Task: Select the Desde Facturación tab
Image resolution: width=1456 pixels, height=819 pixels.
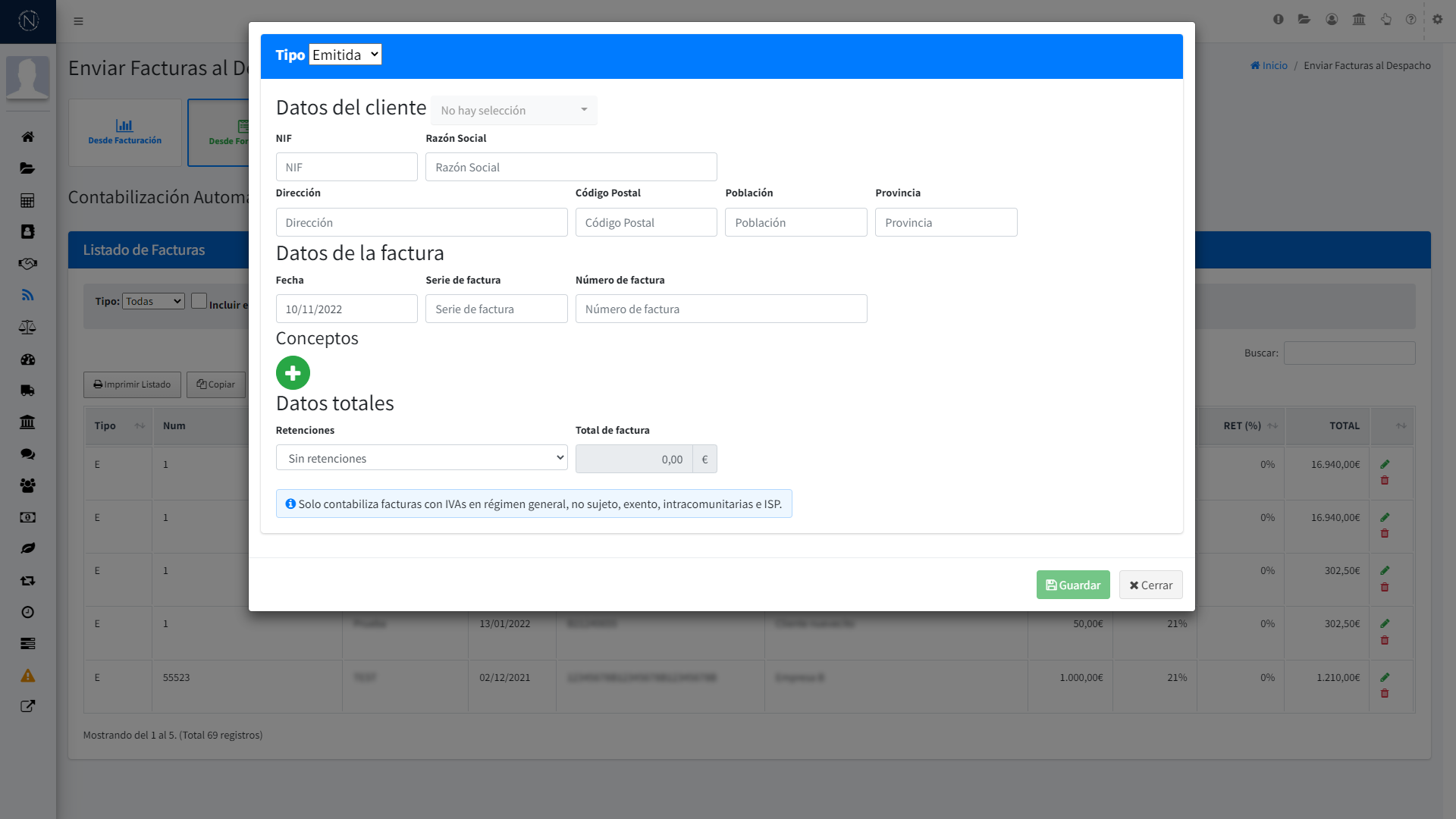Action: (x=125, y=132)
